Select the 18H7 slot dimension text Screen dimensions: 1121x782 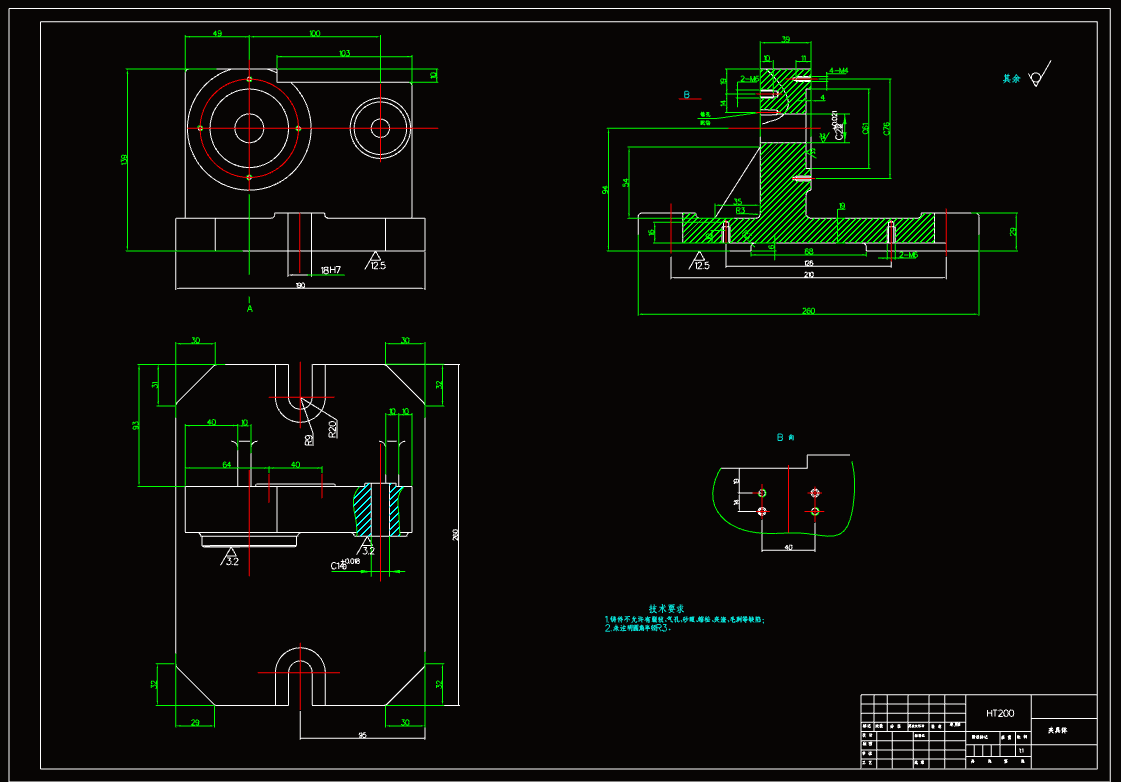[330, 270]
